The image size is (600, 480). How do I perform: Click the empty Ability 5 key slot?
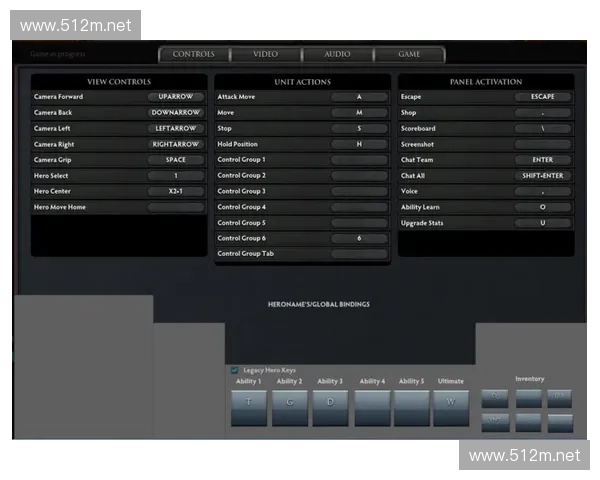pos(411,408)
